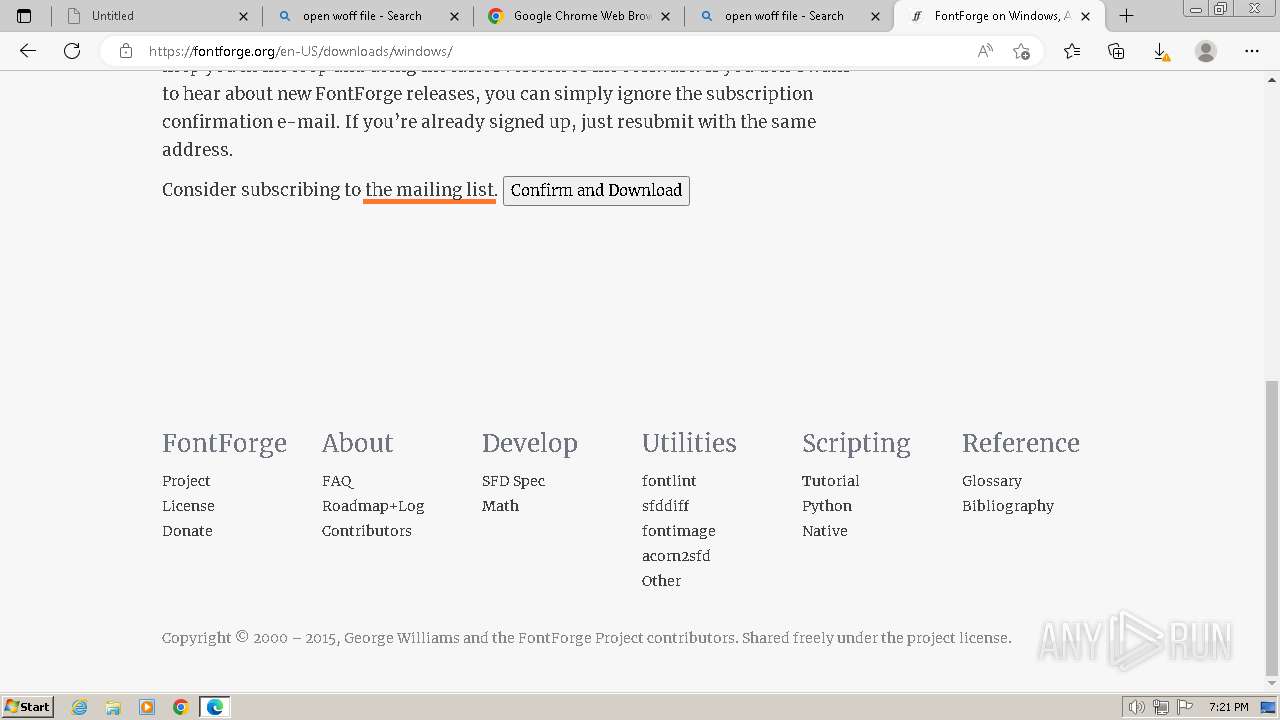Open the fontlint utility link
Viewport: 1280px width, 720px height.
(x=669, y=481)
